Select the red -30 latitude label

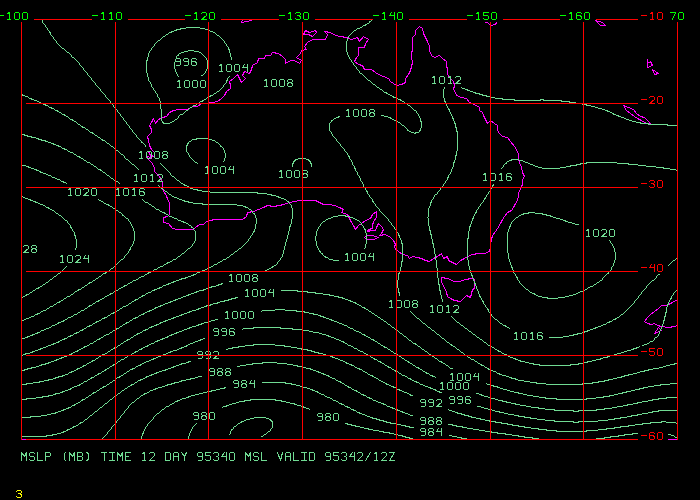click(655, 185)
